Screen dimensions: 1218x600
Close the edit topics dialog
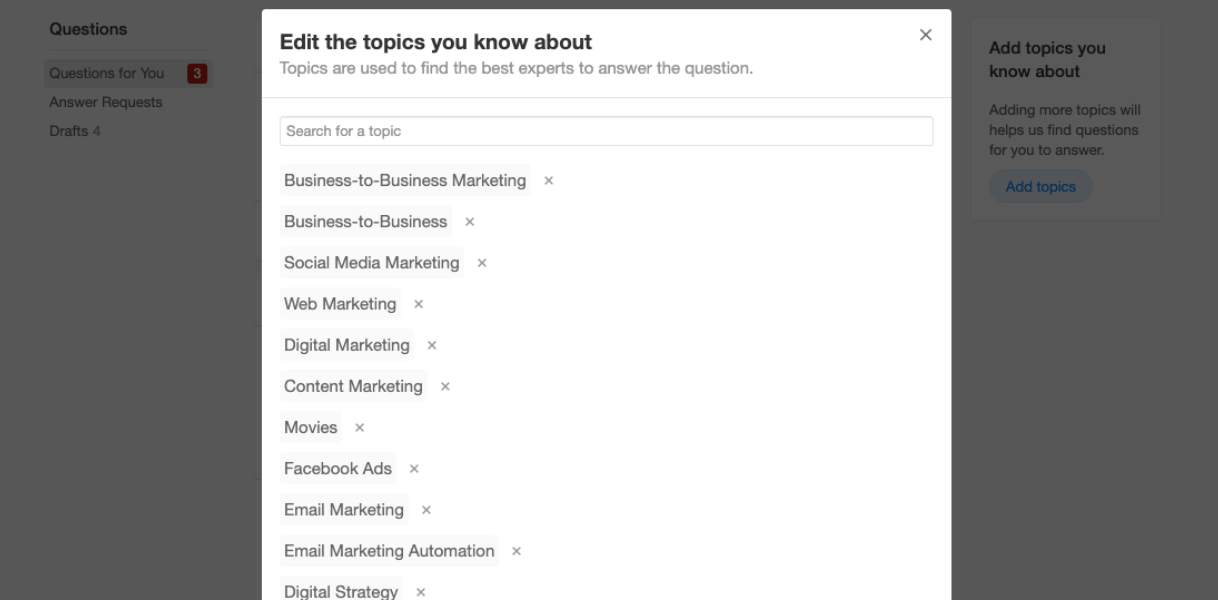coord(925,35)
